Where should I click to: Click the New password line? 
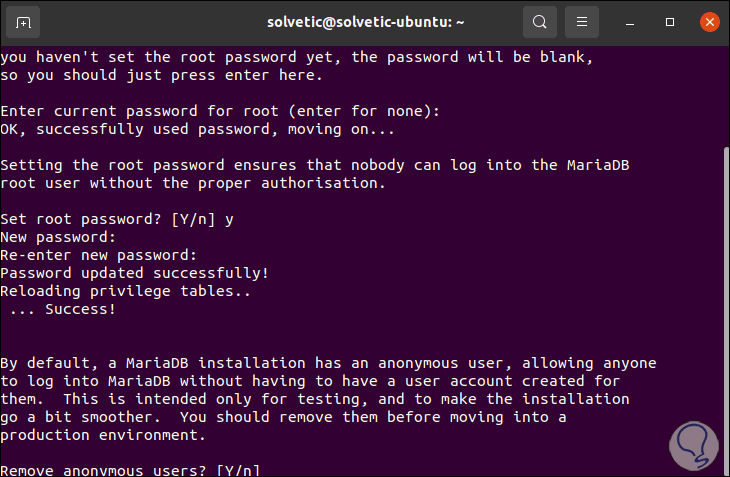point(58,237)
